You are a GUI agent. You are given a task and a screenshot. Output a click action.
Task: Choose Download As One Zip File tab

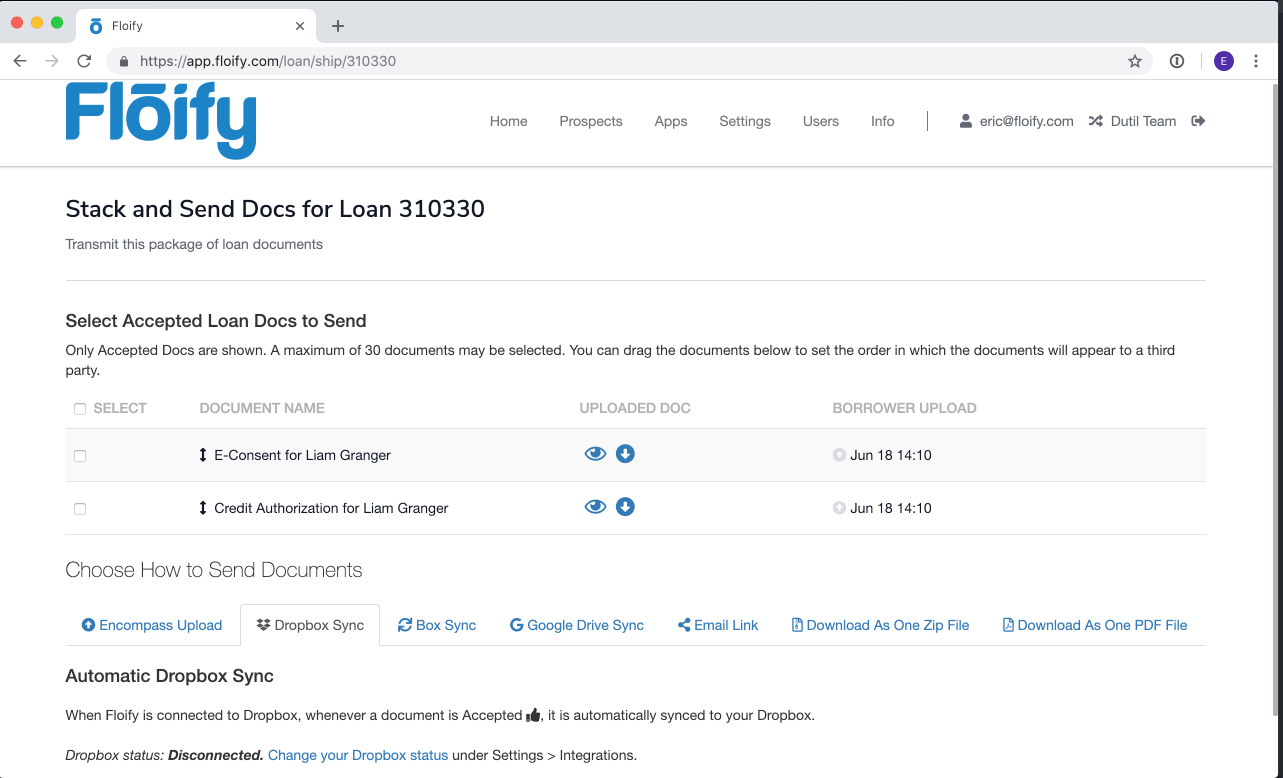tap(881, 625)
